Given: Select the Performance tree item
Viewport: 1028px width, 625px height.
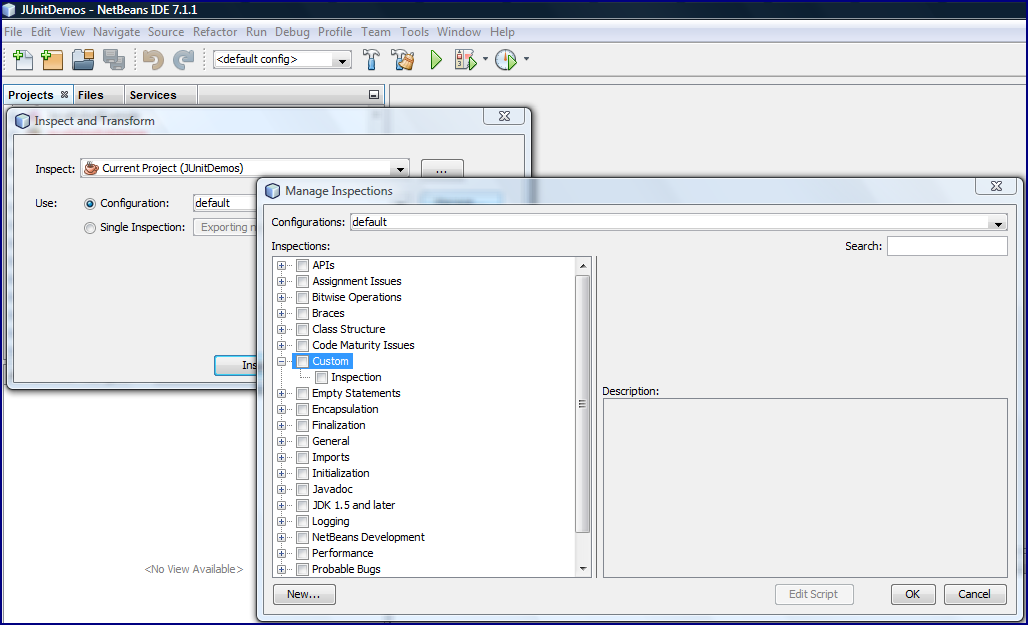Looking at the screenshot, I should (x=342, y=554).
